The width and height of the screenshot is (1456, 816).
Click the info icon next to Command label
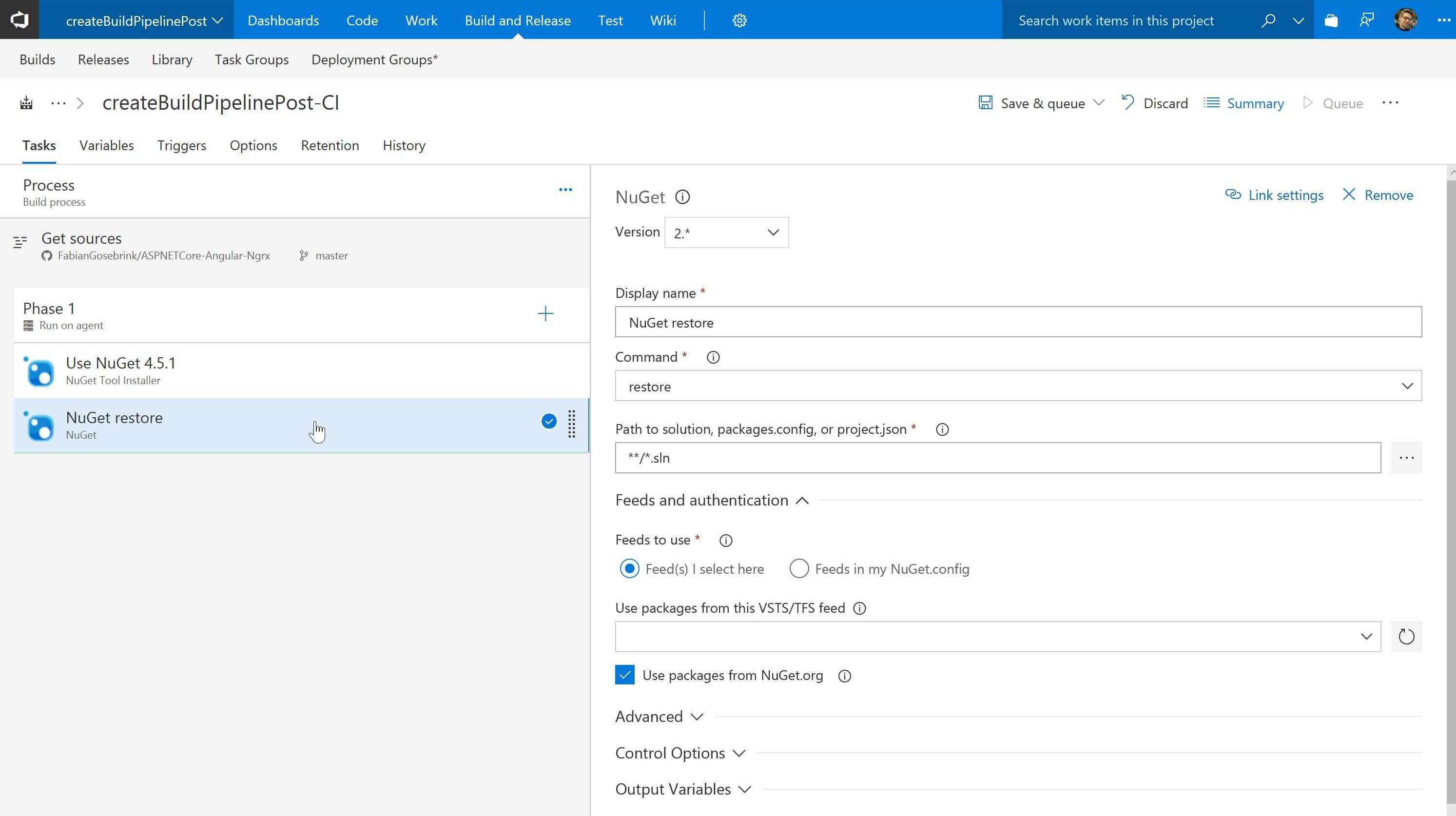pyautogui.click(x=713, y=357)
